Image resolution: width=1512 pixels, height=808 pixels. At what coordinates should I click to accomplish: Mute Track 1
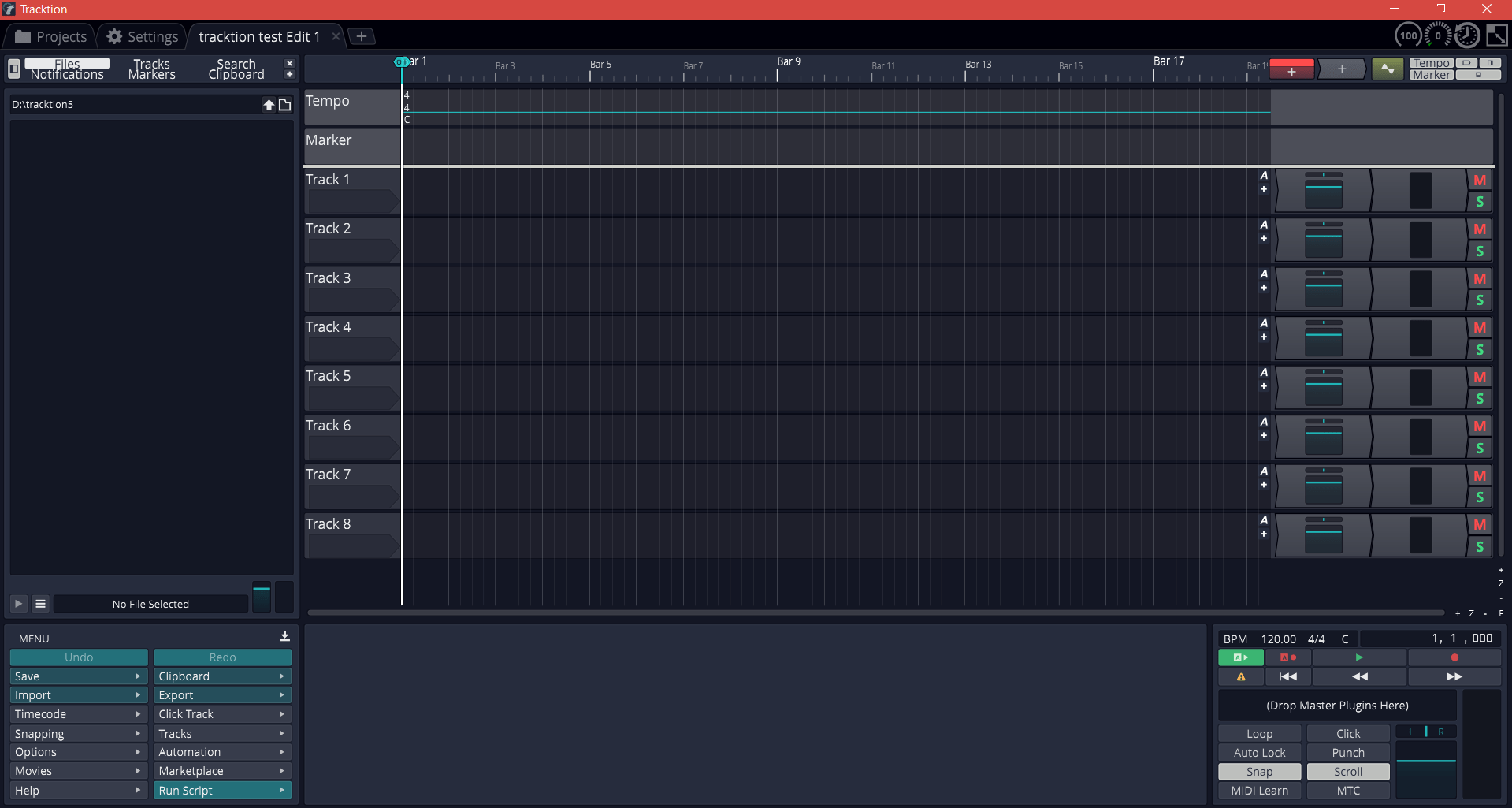(x=1480, y=181)
